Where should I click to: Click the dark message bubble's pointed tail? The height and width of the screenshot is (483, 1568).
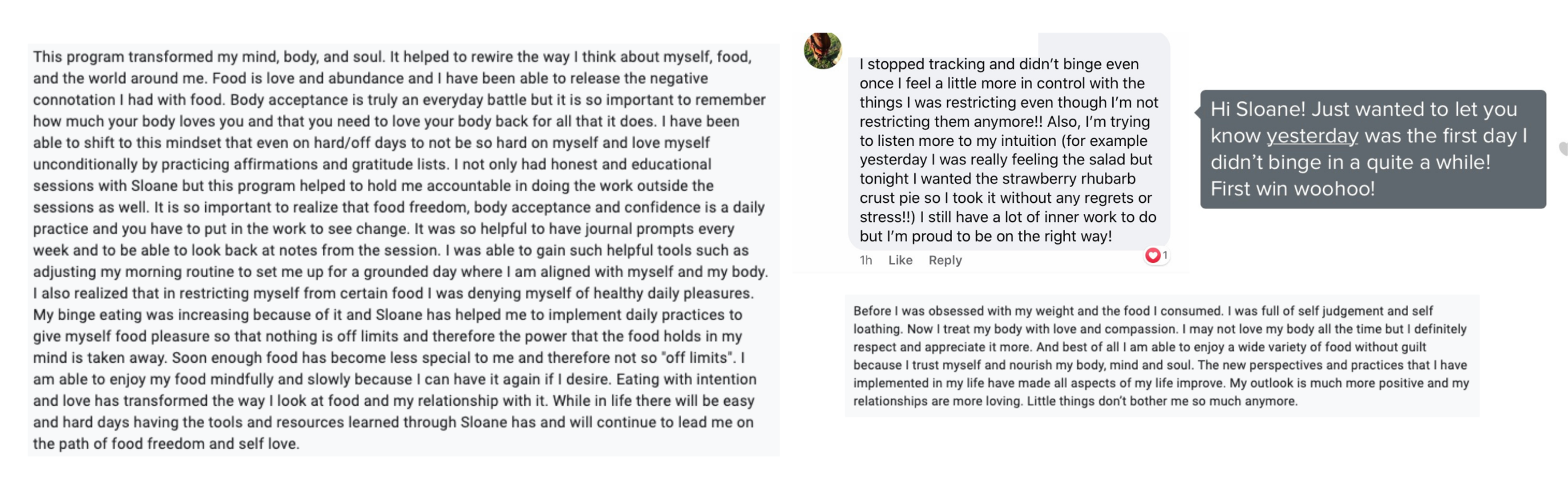pyautogui.click(x=1197, y=112)
